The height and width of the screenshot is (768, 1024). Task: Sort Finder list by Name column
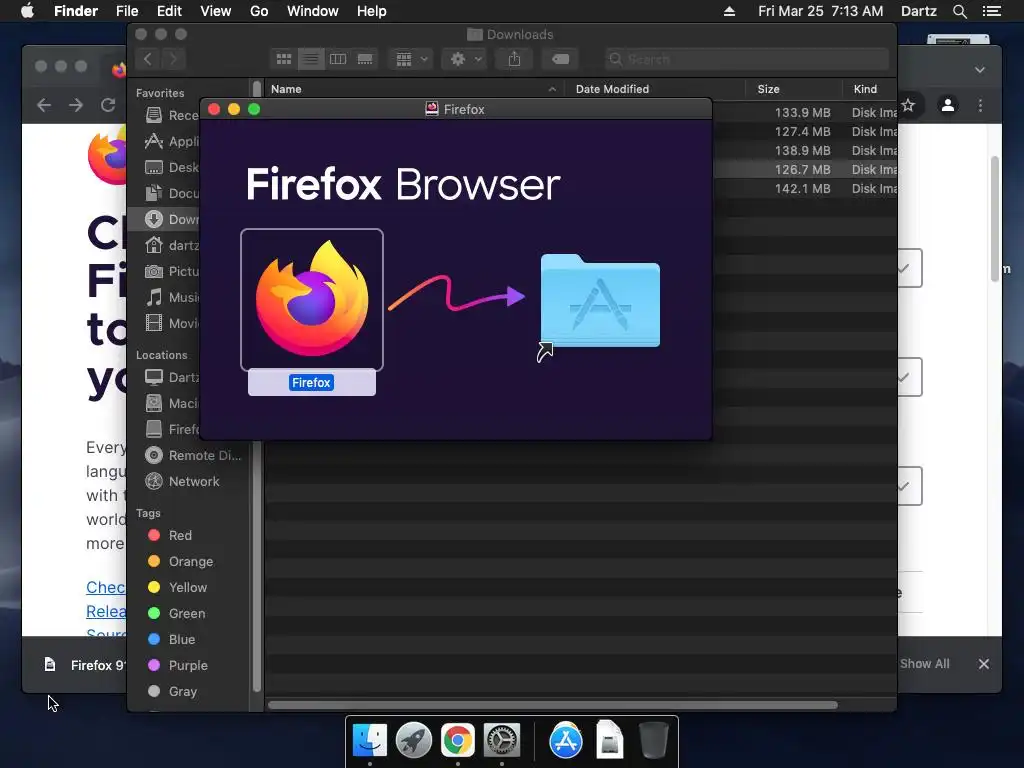(x=415, y=89)
